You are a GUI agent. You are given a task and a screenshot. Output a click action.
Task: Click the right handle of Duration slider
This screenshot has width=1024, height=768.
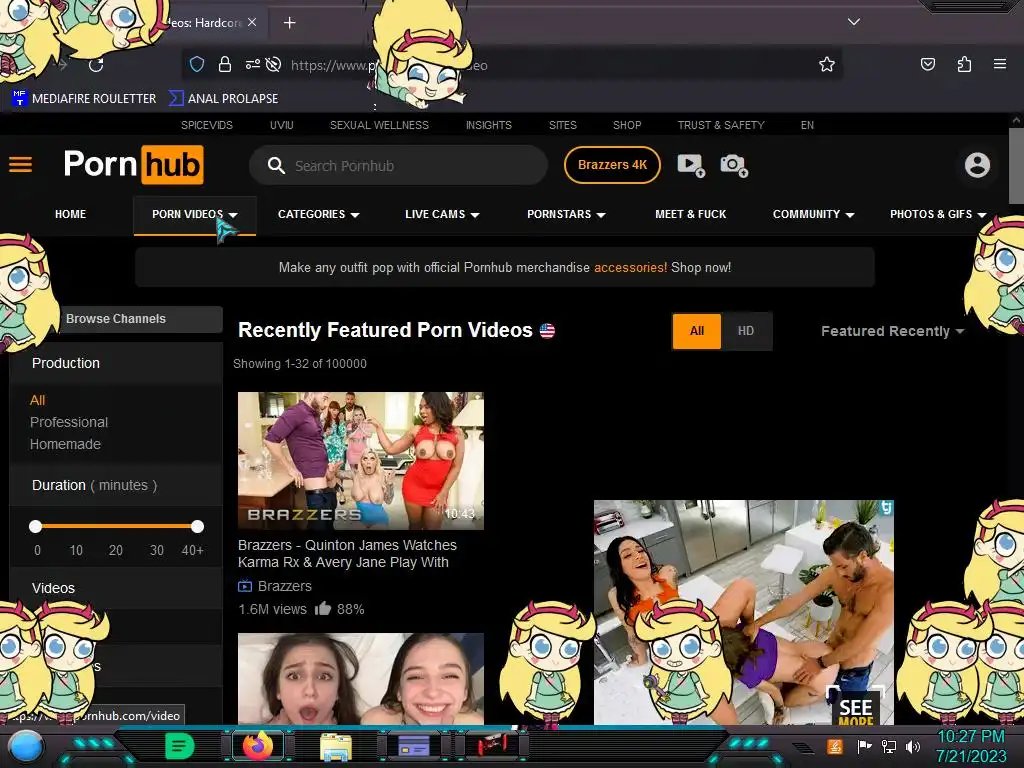tap(197, 526)
